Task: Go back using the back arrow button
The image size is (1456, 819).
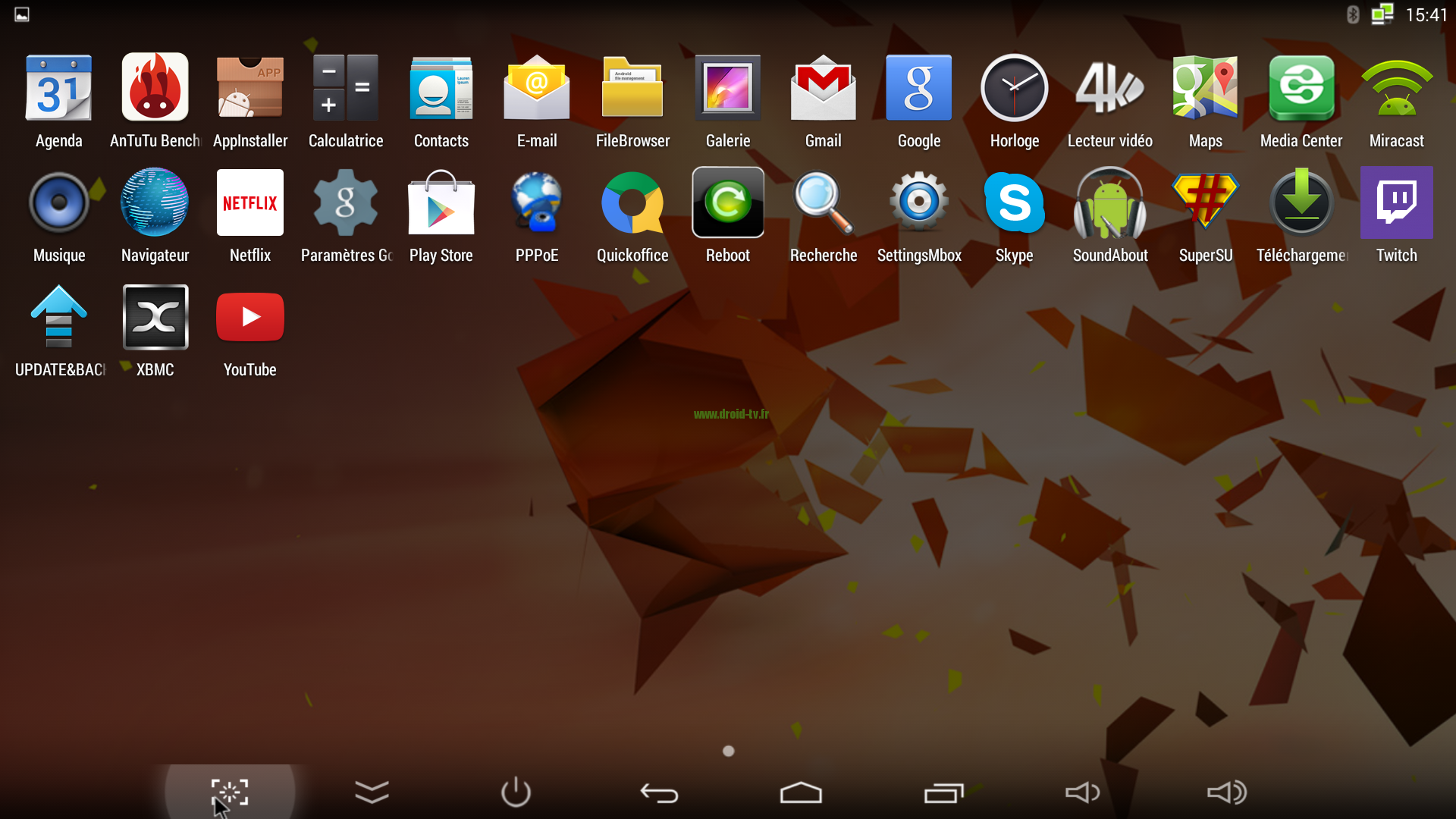Action: coord(659,793)
